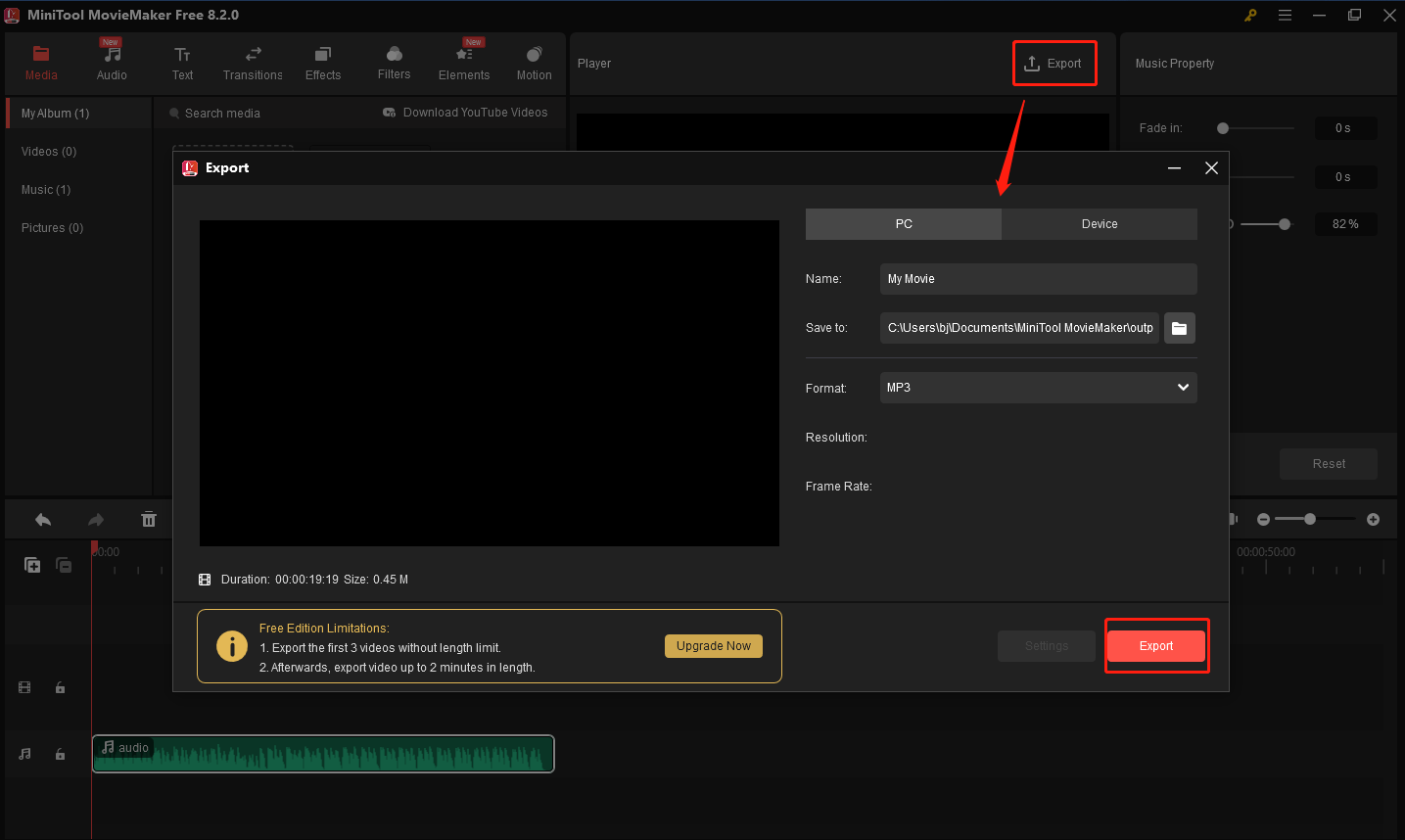Click the Delete trash icon
This screenshot has height=840, width=1405.
click(149, 520)
